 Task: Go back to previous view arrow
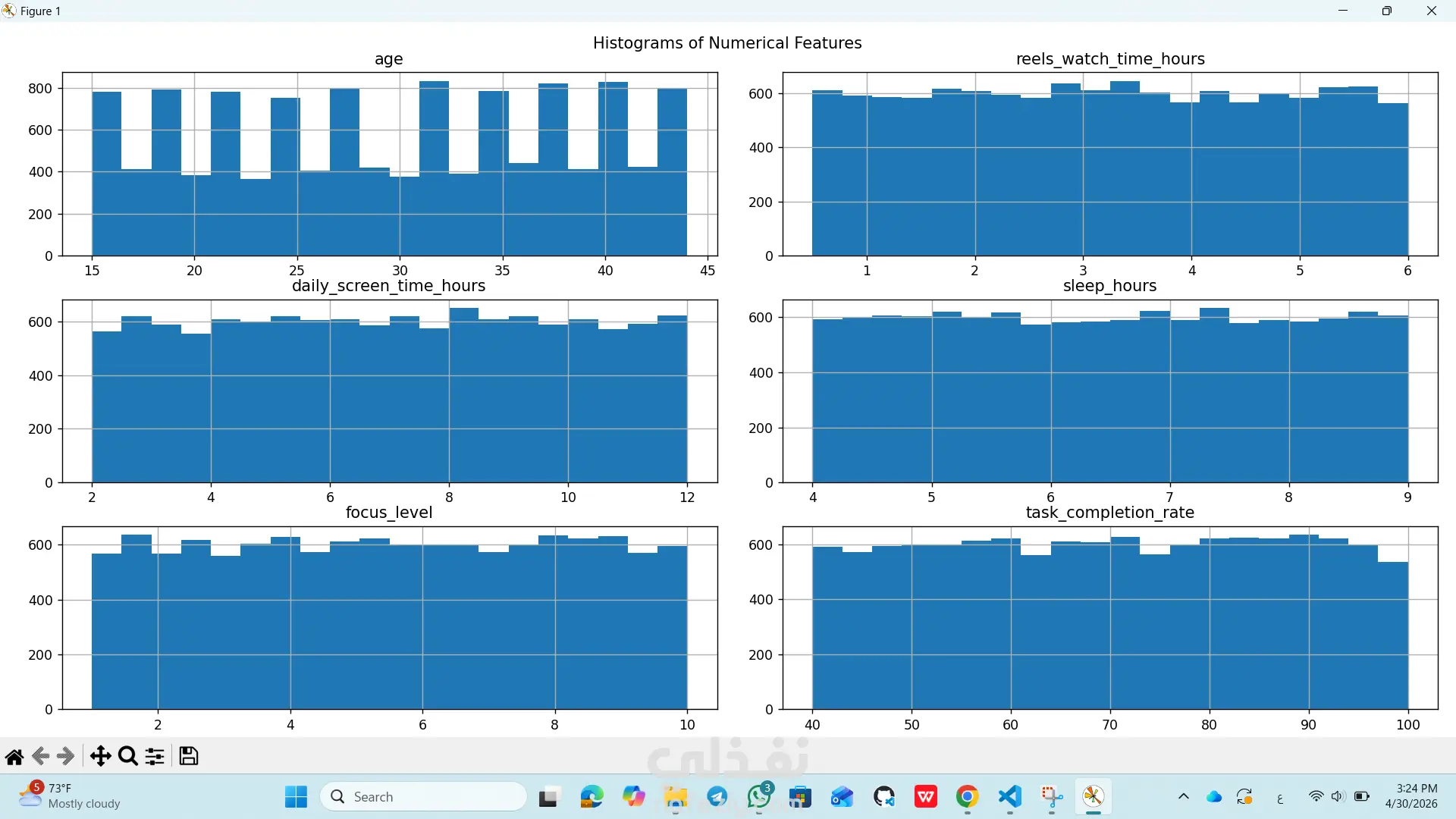click(x=41, y=756)
